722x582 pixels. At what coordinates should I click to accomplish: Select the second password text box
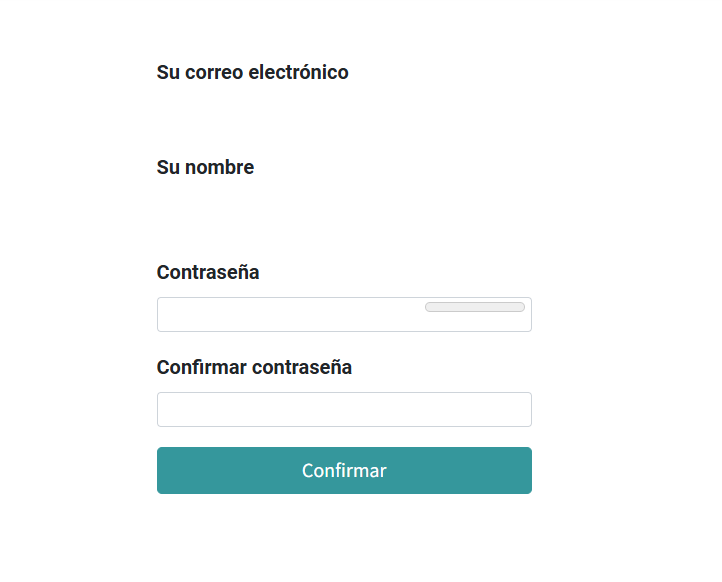[x=344, y=409]
